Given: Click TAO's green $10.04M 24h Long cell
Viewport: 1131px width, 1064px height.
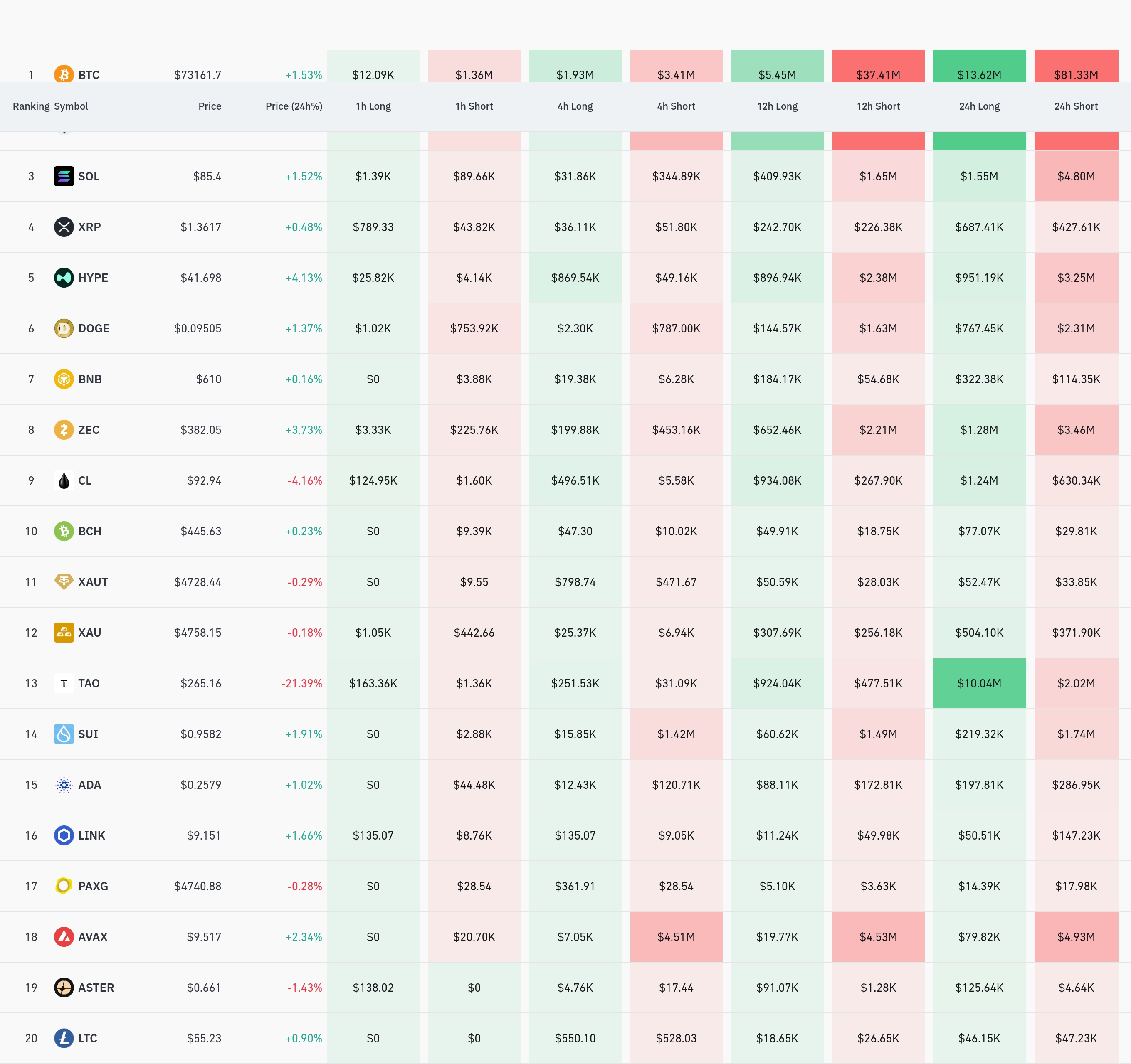Looking at the screenshot, I should click(979, 684).
